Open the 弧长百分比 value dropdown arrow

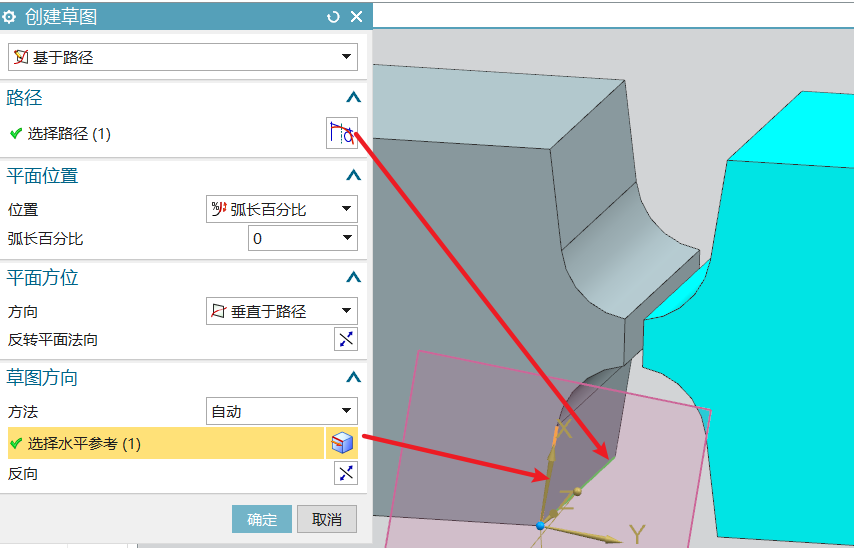(346, 238)
